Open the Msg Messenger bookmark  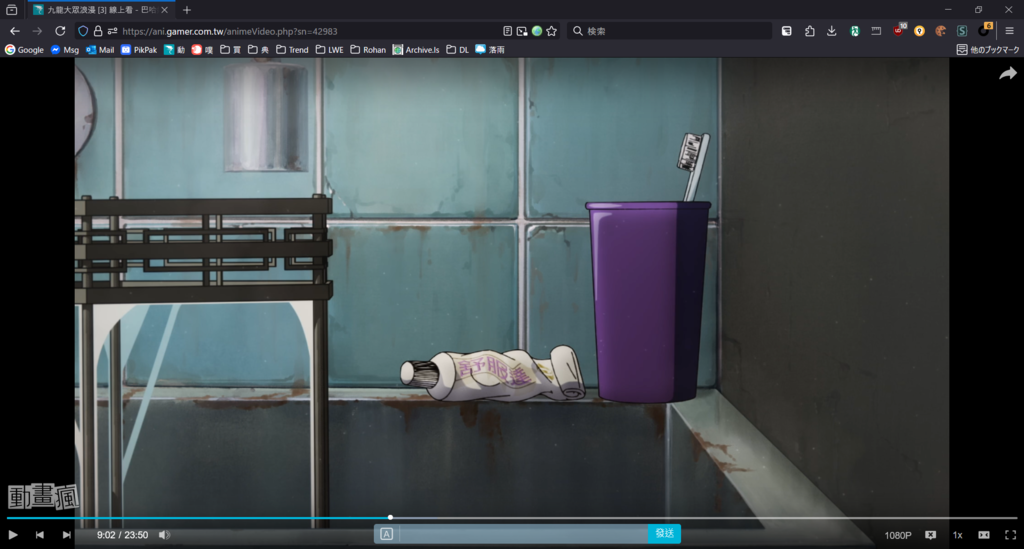pyautogui.click(x=65, y=50)
